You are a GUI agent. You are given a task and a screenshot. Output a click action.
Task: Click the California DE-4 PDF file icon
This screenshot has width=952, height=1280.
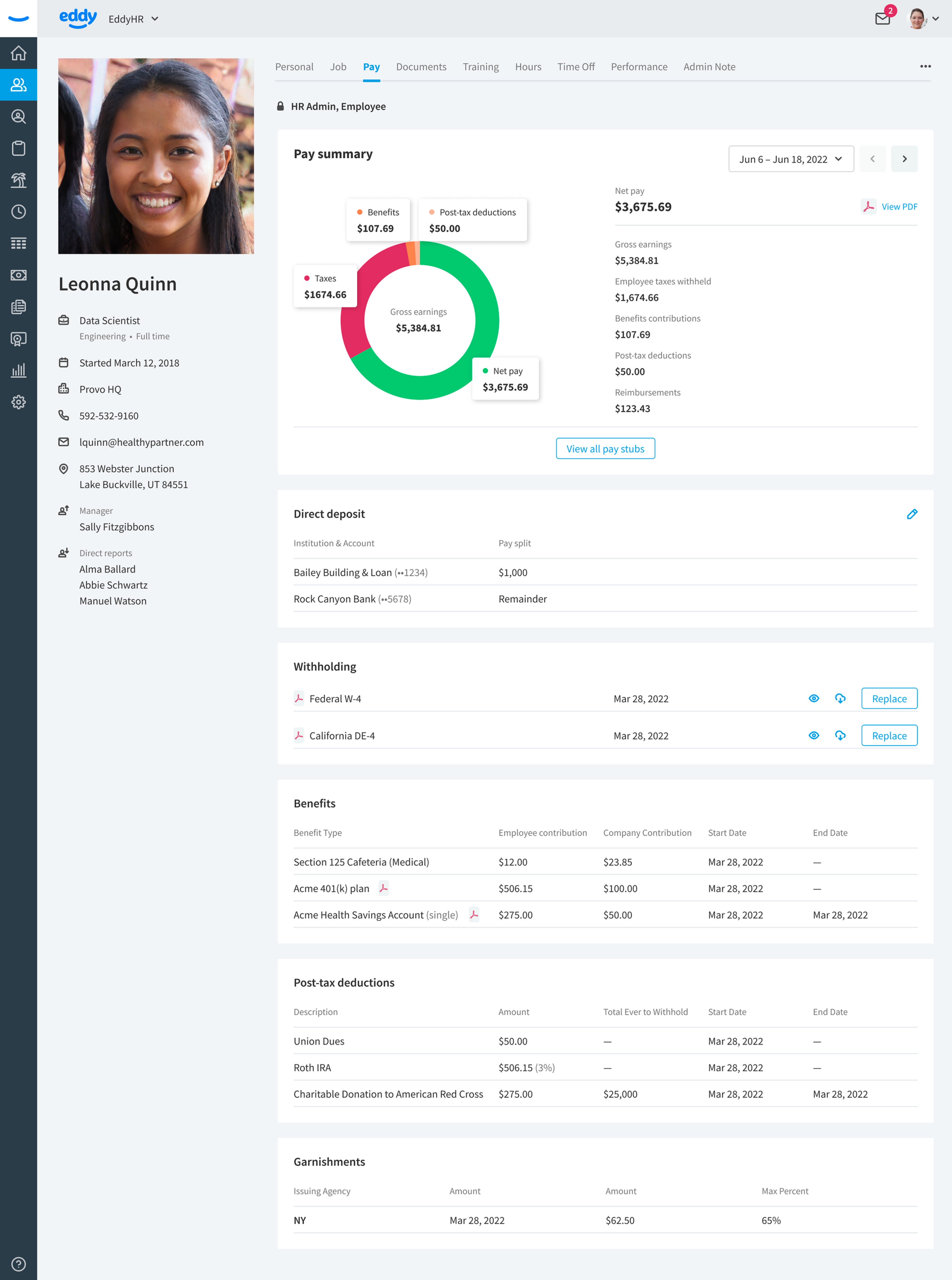pos(298,735)
